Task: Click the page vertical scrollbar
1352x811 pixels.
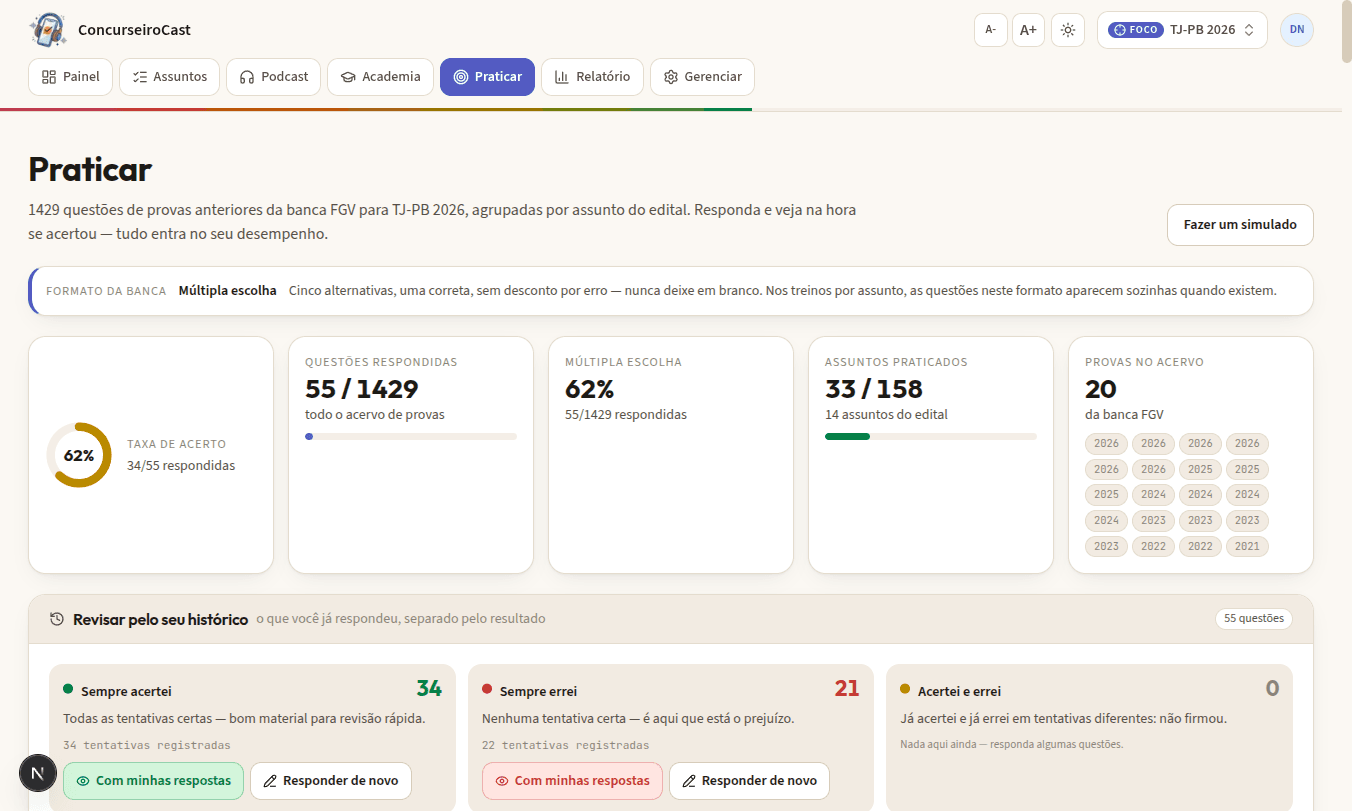Action: click(1345, 32)
